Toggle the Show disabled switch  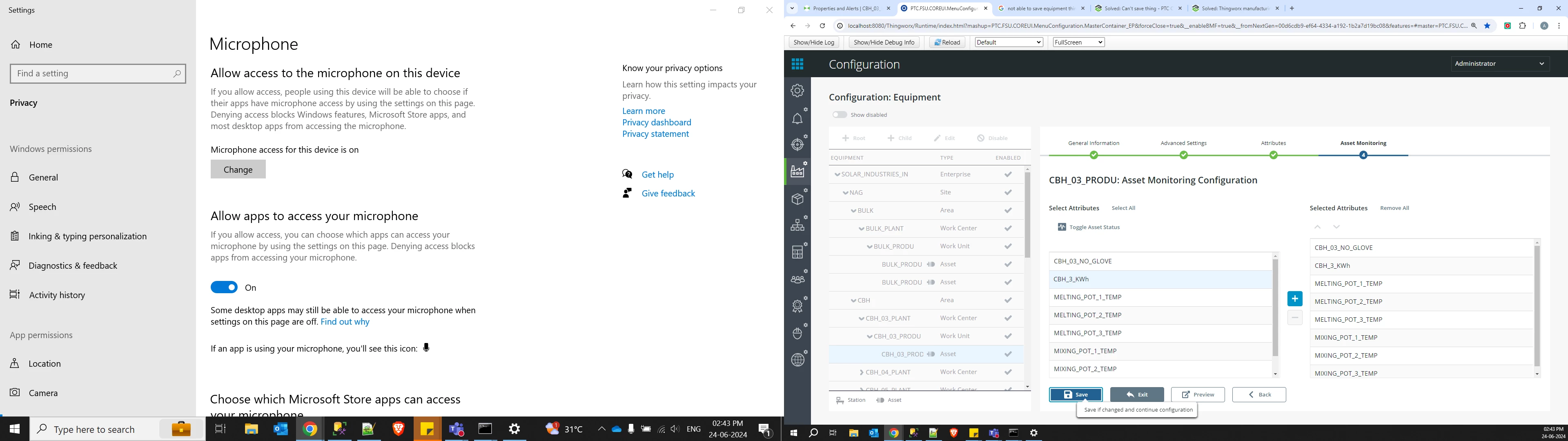(840, 114)
